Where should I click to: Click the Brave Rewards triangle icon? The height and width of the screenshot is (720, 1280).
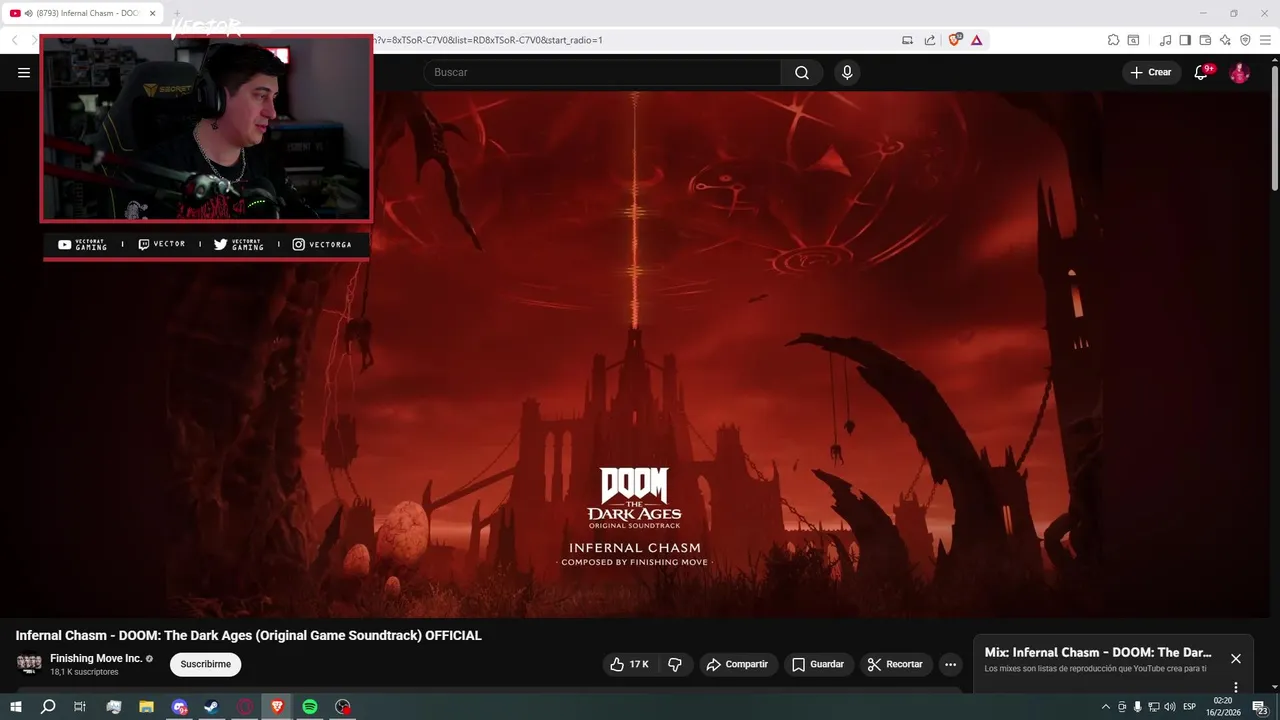point(976,40)
